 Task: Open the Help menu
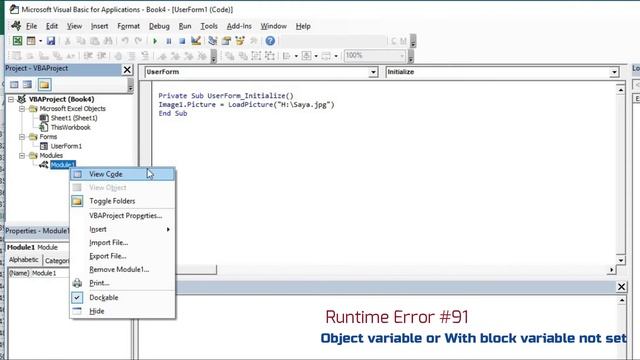[x=303, y=26]
